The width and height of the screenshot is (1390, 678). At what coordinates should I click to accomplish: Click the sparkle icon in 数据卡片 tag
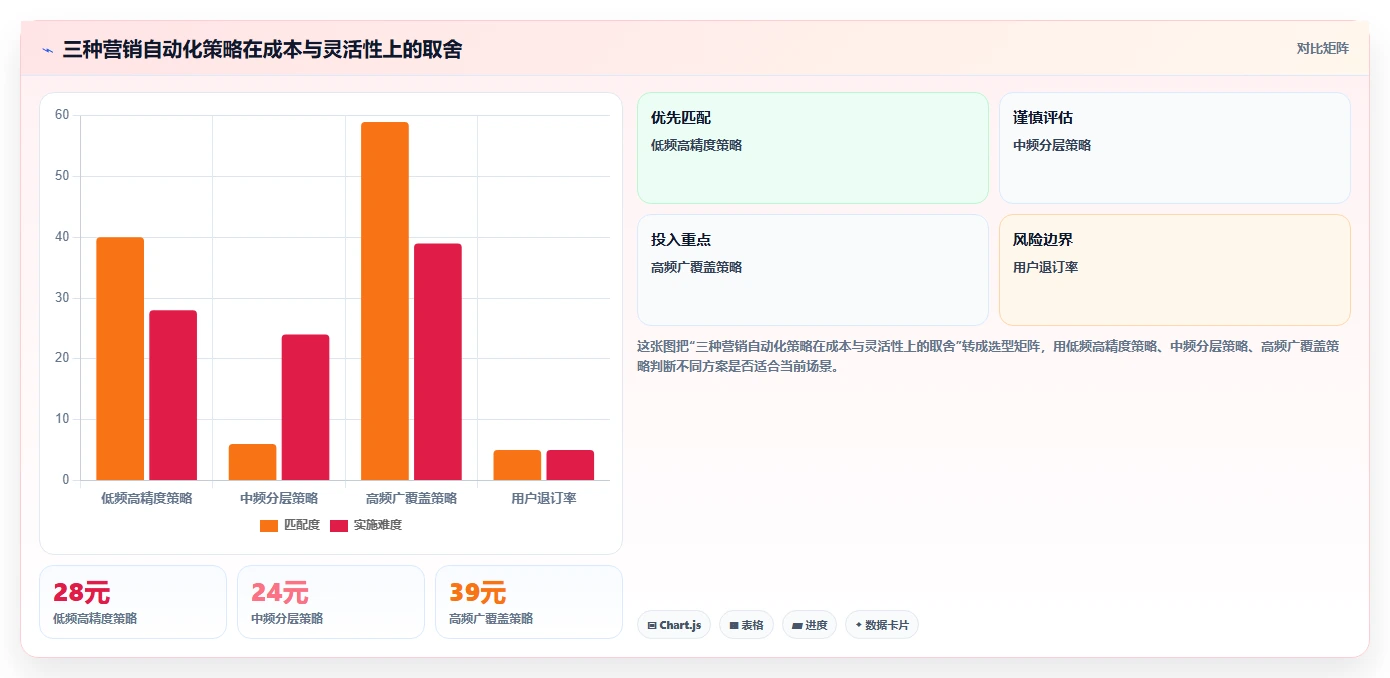[859, 626]
